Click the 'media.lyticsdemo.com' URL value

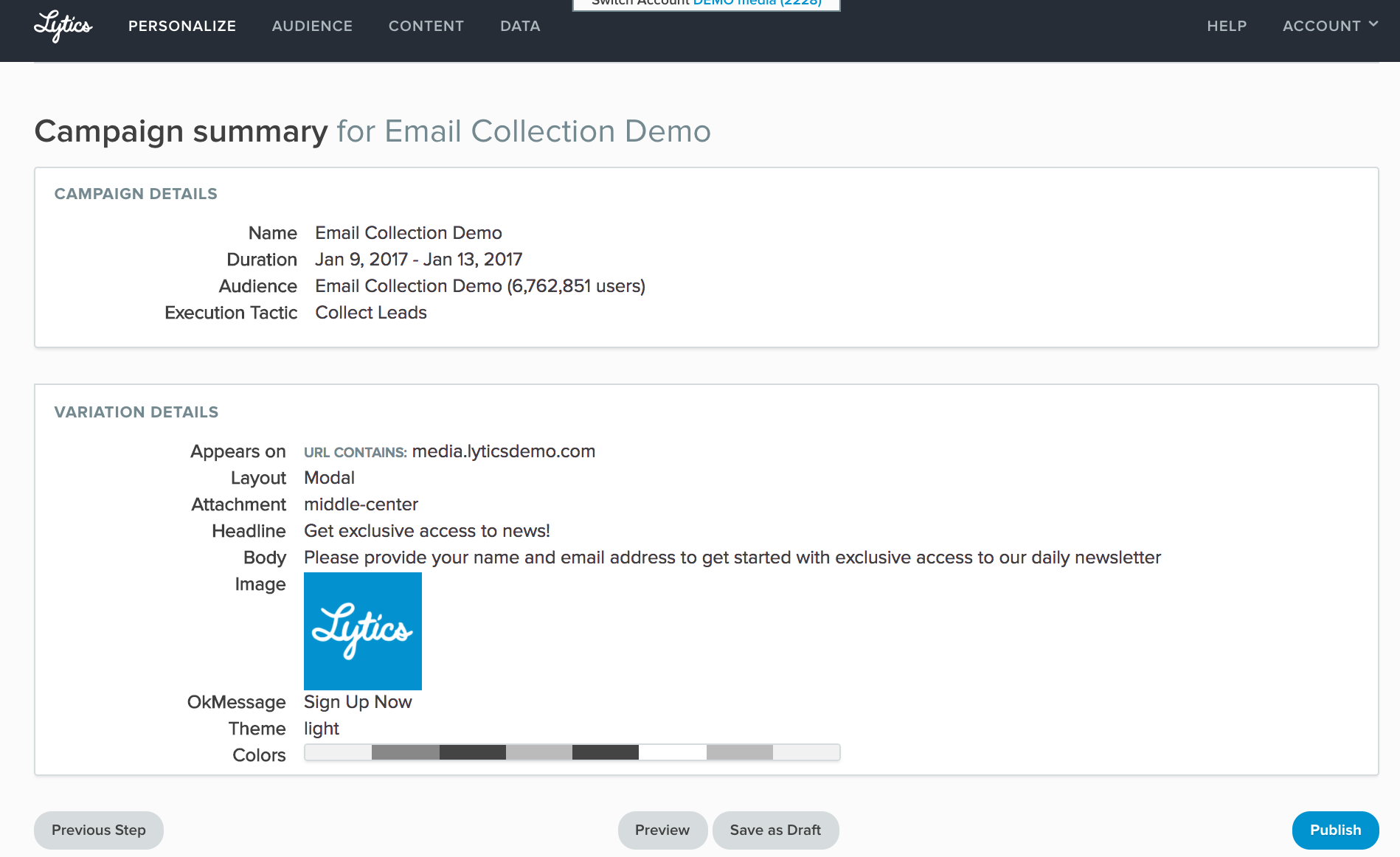(504, 451)
